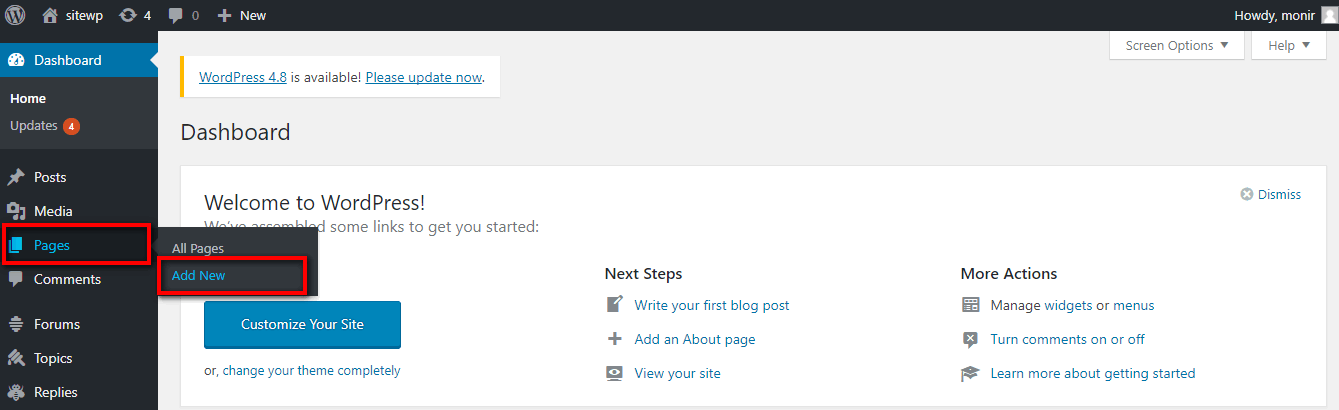Open Forums via the sidebar icon
This screenshot has width=1339, height=410.
[16, 324]
